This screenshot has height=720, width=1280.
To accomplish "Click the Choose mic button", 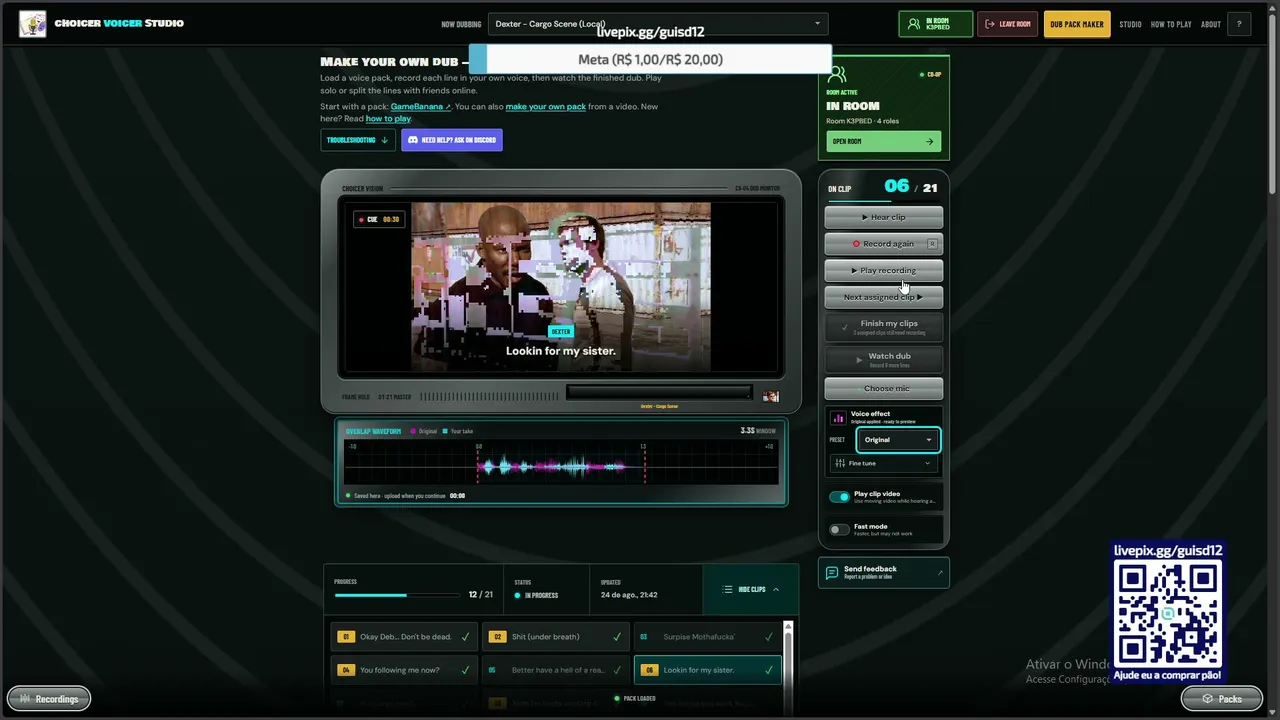I will (x=883, y=388).
